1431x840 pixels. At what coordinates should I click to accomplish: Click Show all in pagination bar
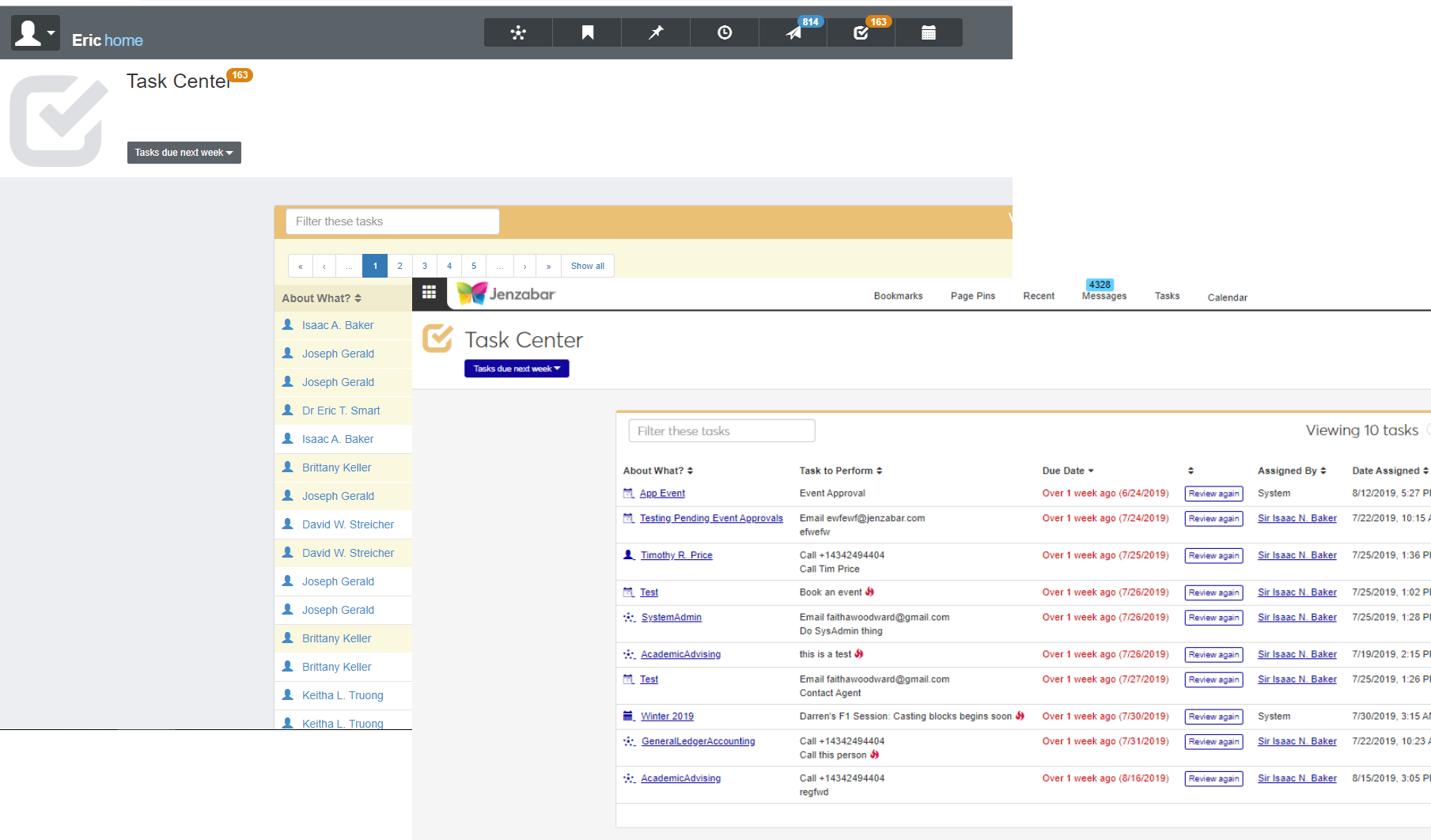[587, 266]
